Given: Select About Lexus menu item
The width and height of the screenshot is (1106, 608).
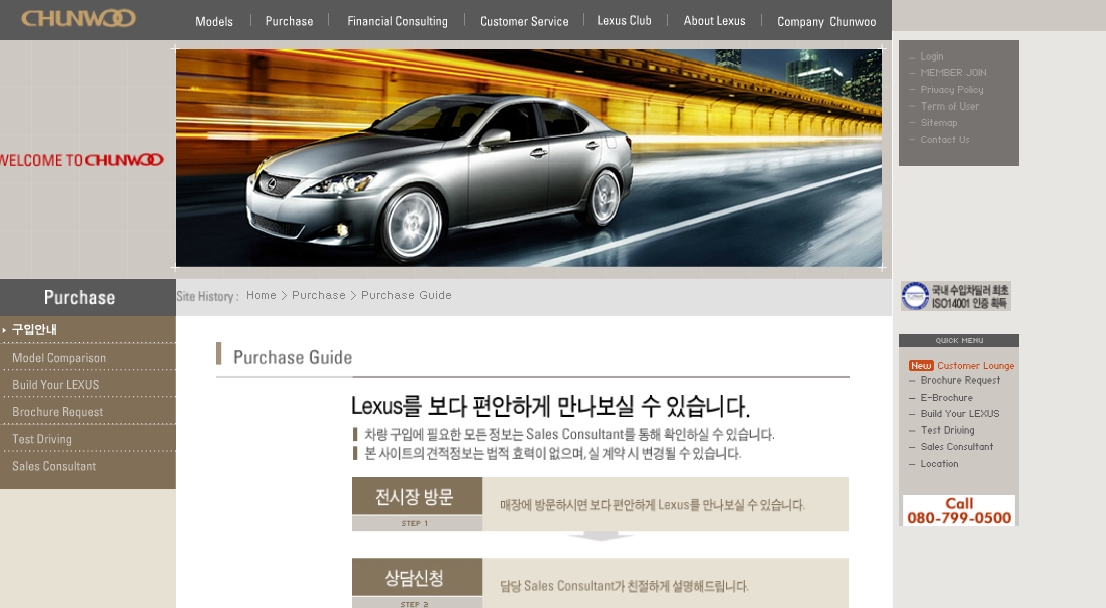Looking at the screenshot, I should pos(714,21).
